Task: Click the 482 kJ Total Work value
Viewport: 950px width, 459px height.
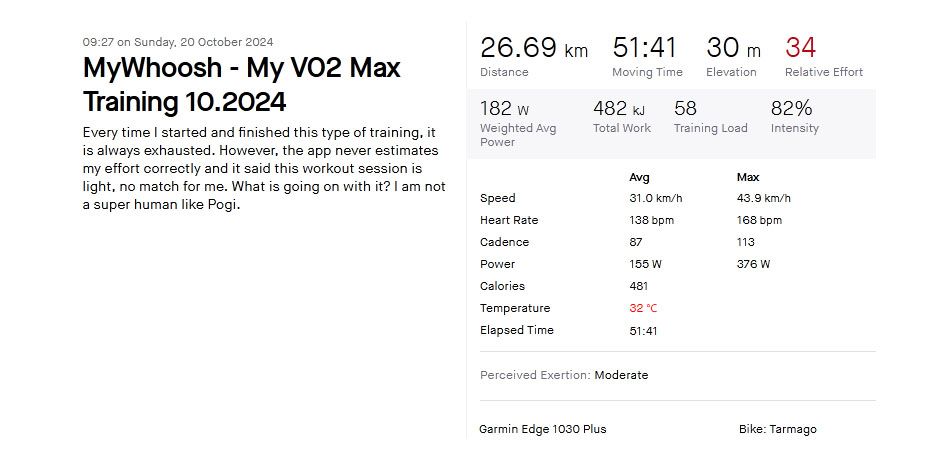Action: point(619,108)
